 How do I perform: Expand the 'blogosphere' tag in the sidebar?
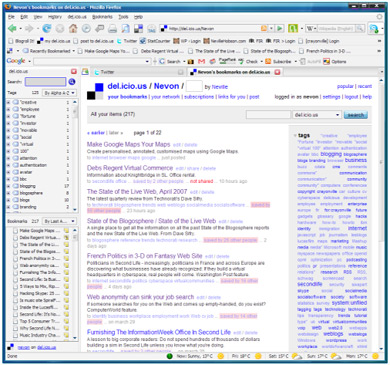[x=8, y=193]
